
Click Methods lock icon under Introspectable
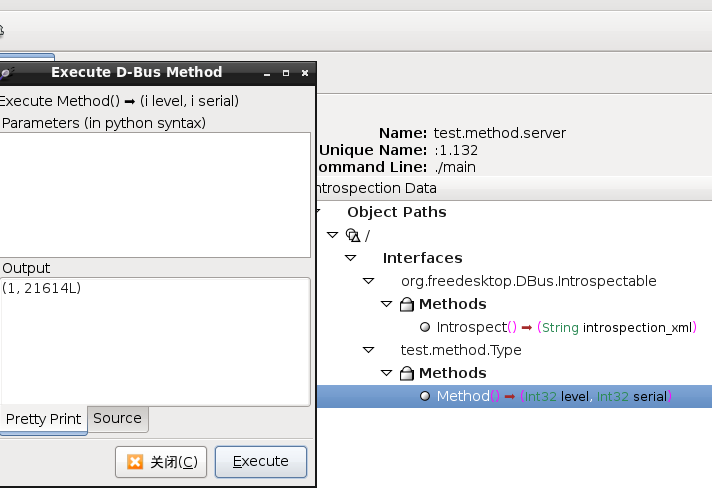[x=407, y=304]
